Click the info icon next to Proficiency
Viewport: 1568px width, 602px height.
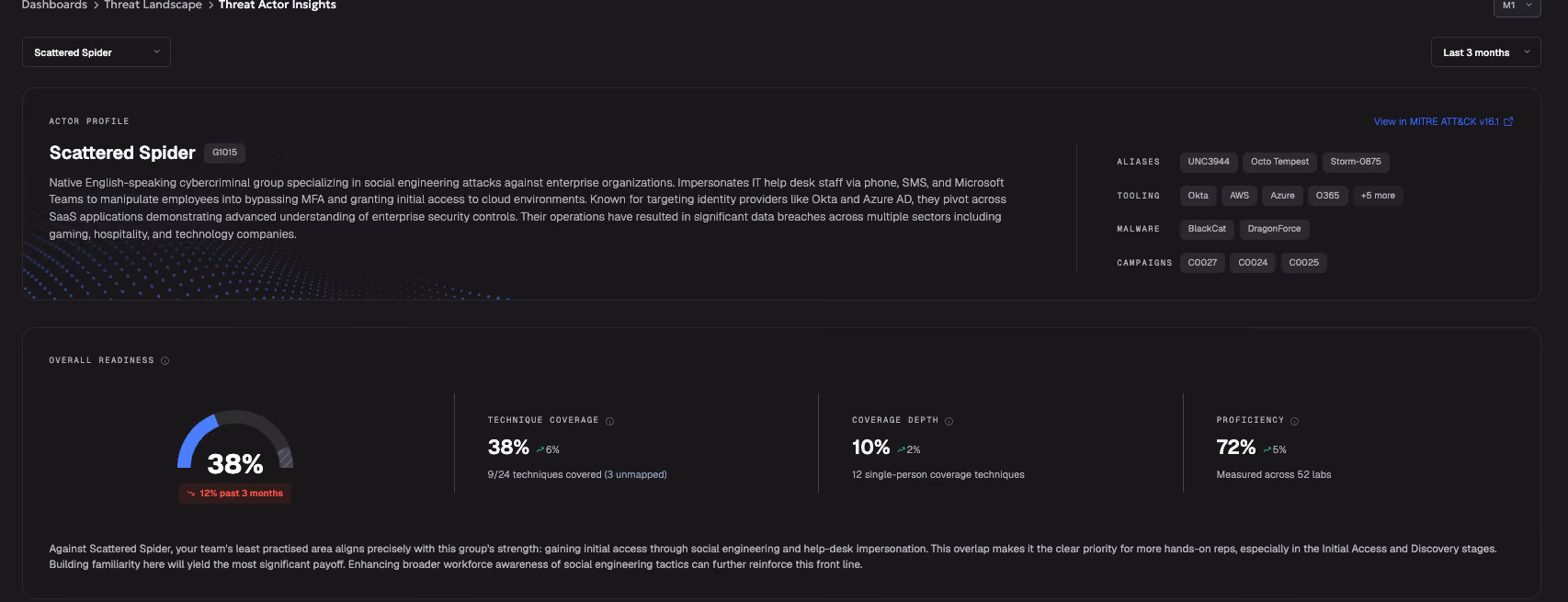[x=1294, y=421]
